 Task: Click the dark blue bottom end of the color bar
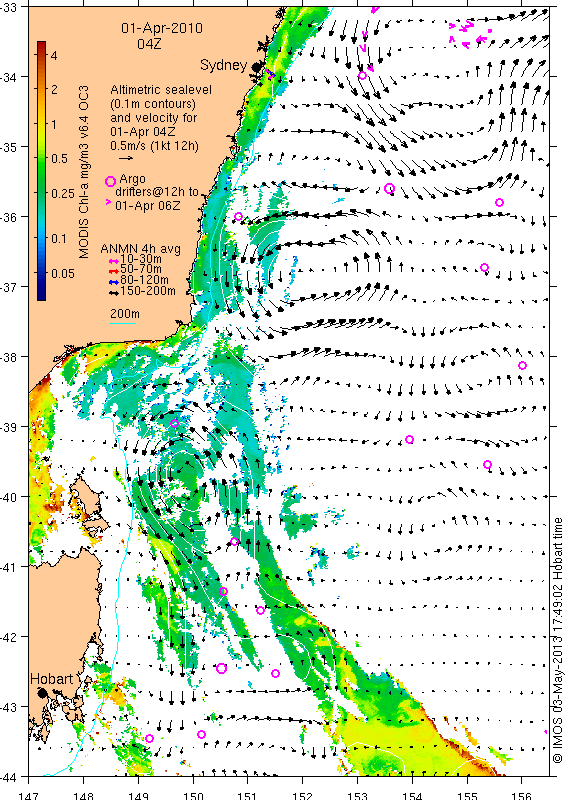pyautogui.click(x=41, y=296)
